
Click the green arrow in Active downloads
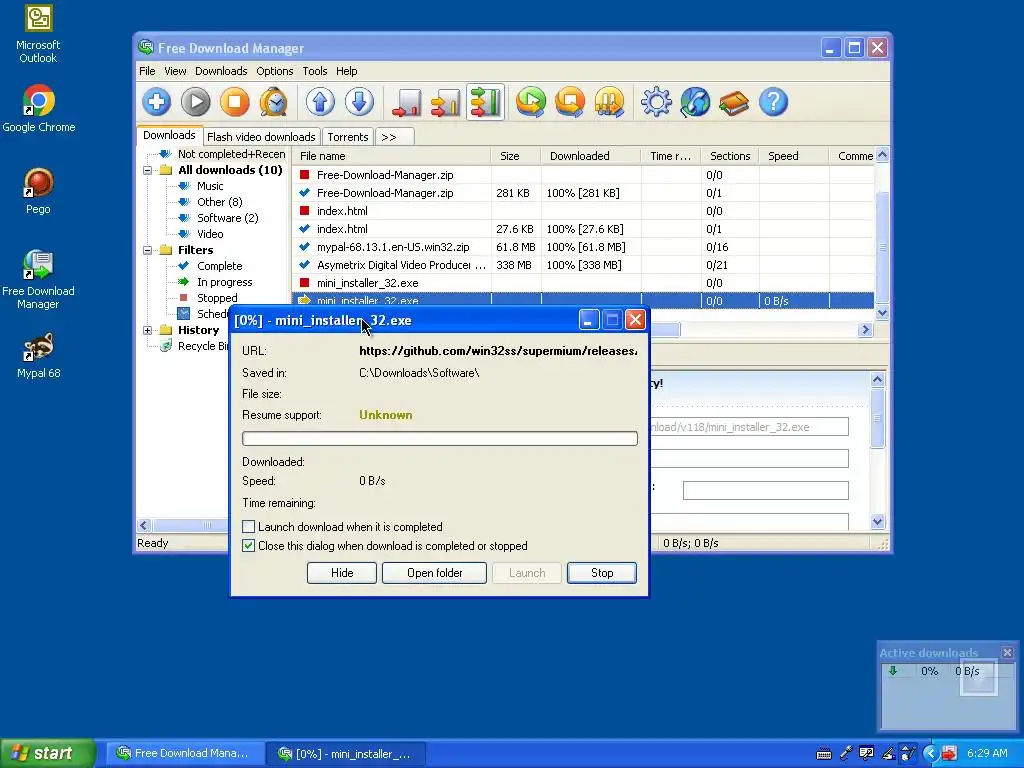[893, 671]
